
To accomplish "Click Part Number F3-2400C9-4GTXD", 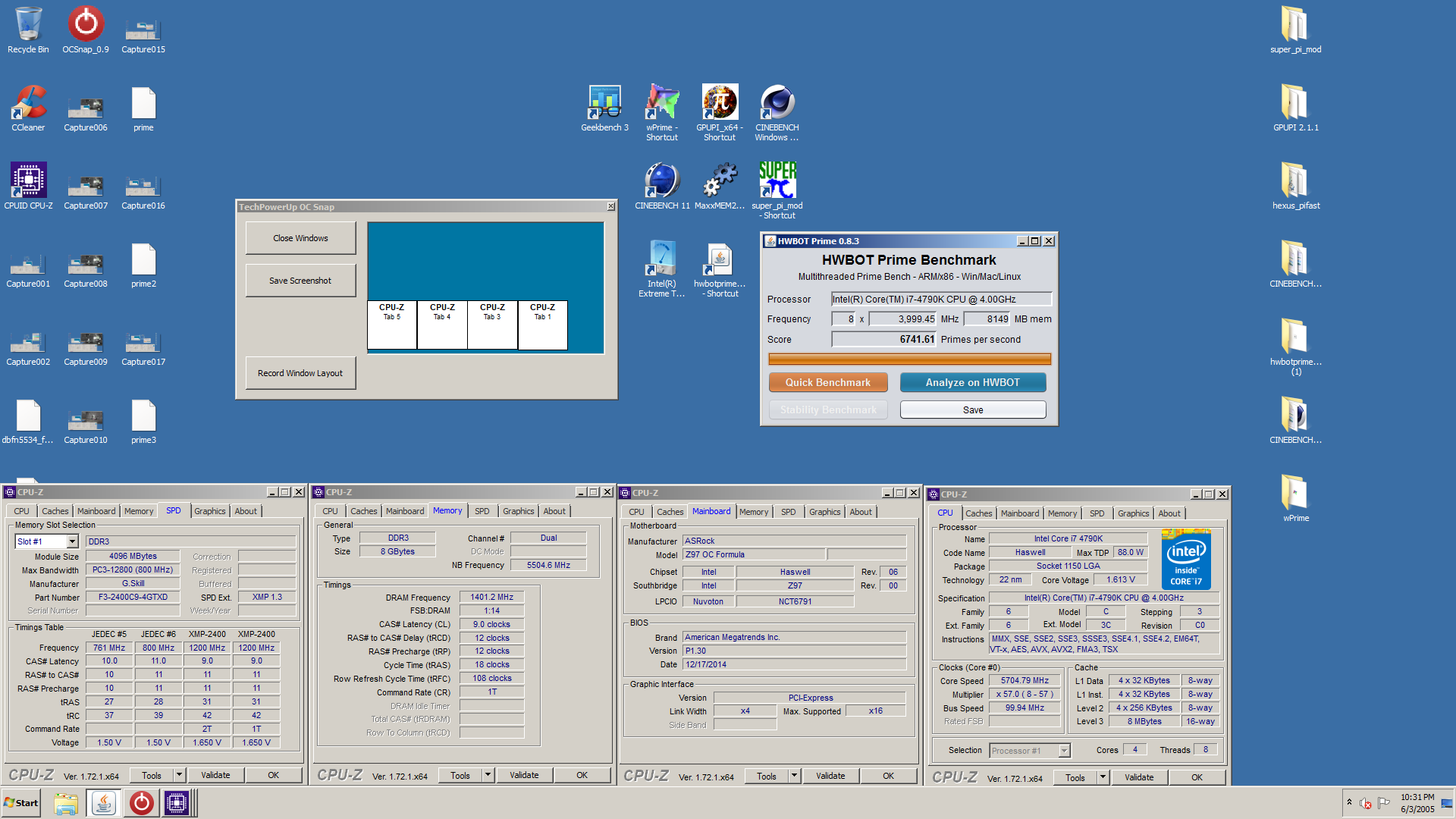I will click(x=133, y=598).
